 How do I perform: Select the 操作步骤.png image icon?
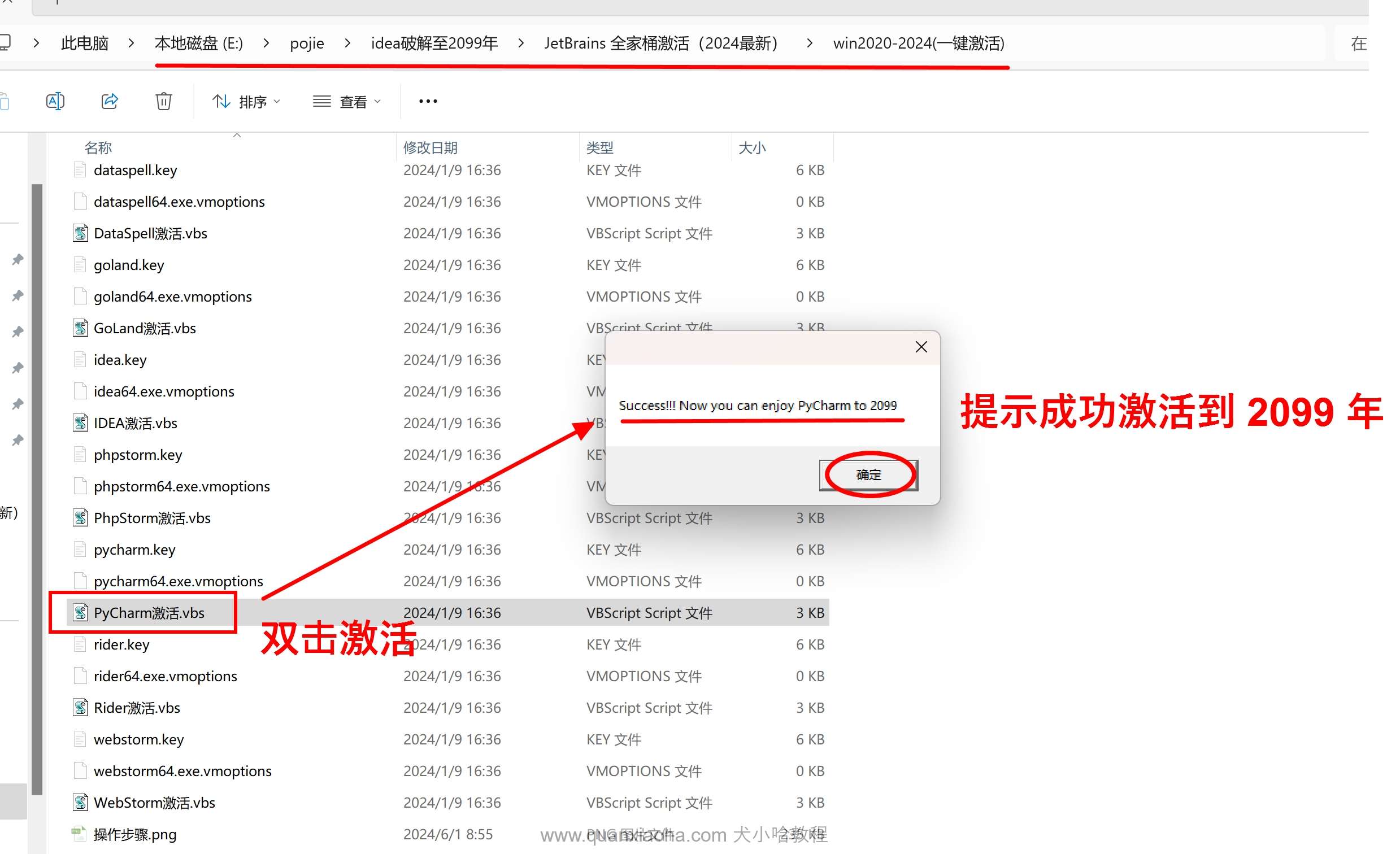(x=79, y=834)
